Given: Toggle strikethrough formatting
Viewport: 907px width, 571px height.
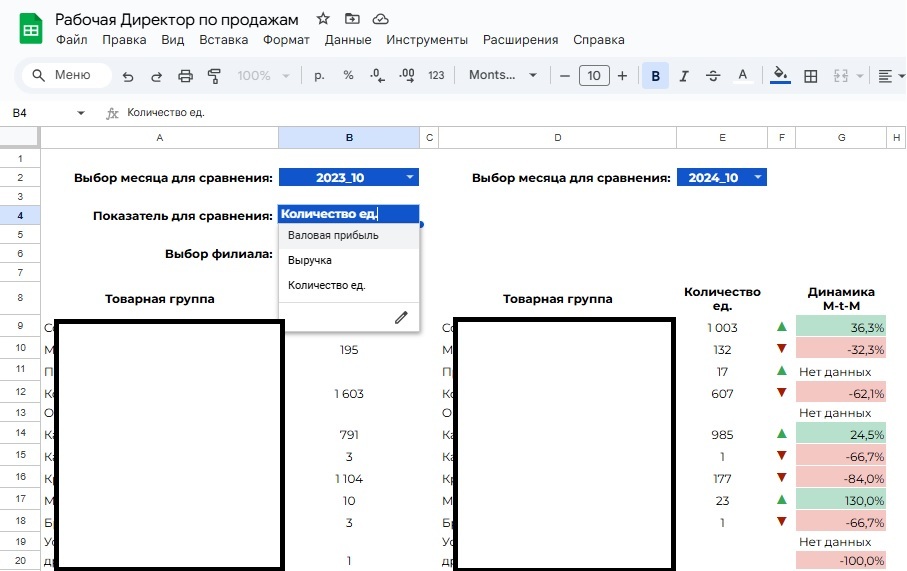Looking at the screenshot, I should click(x=713, y=76).
